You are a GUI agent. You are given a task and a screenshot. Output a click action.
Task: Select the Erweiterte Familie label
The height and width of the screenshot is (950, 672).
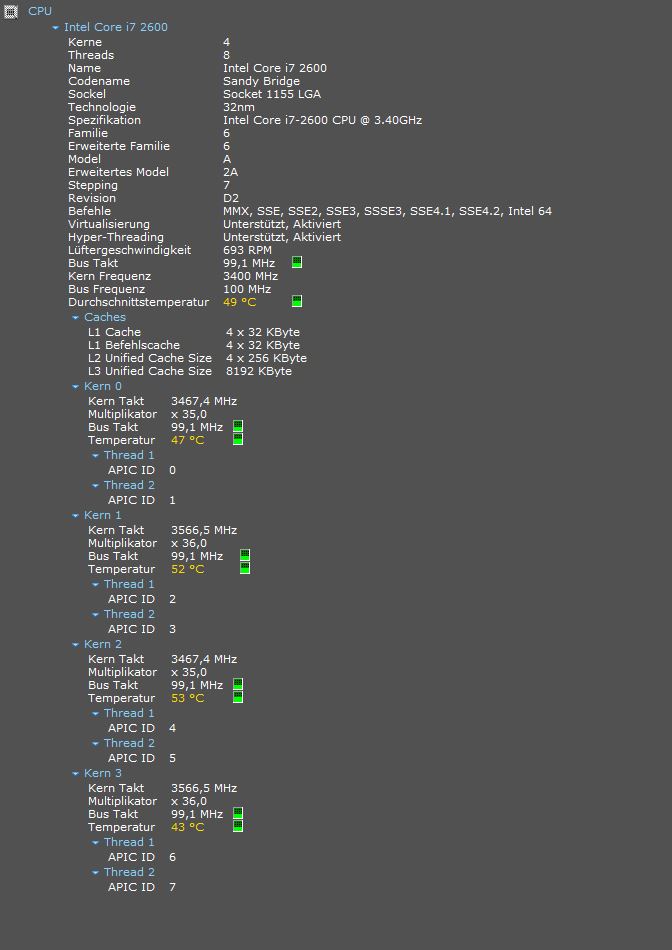coord(119,146)
